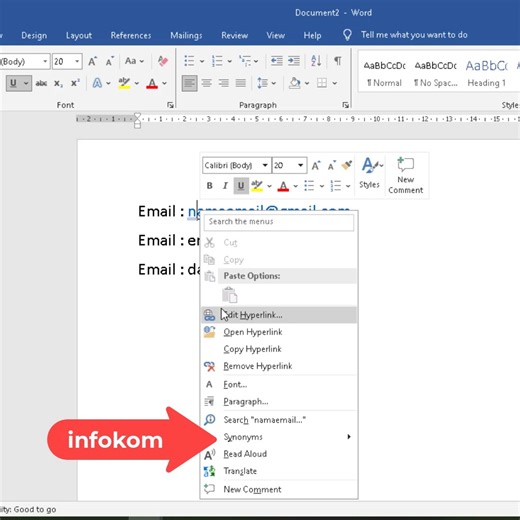Viewport: 520px width, 520px height.
Task: Click the mini toolbar numbering icon
Action: [x=336, y=186]
